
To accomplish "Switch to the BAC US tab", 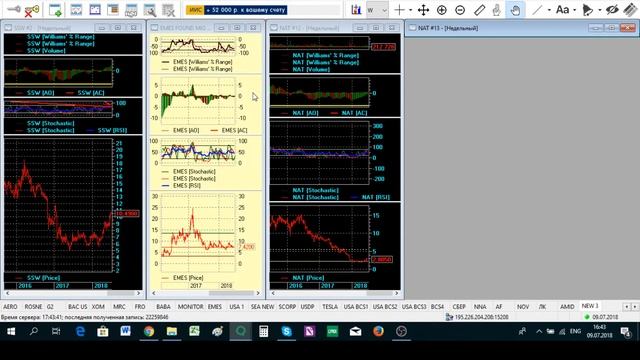I will tap(78, 307).
